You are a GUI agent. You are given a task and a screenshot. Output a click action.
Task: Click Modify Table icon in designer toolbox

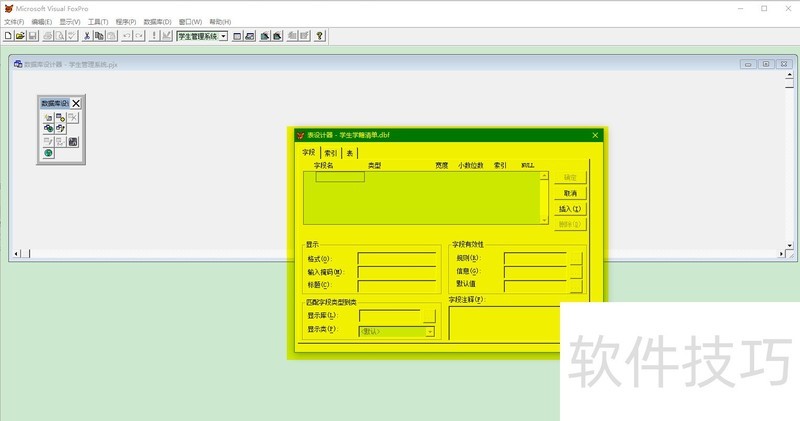pos(48,142)
